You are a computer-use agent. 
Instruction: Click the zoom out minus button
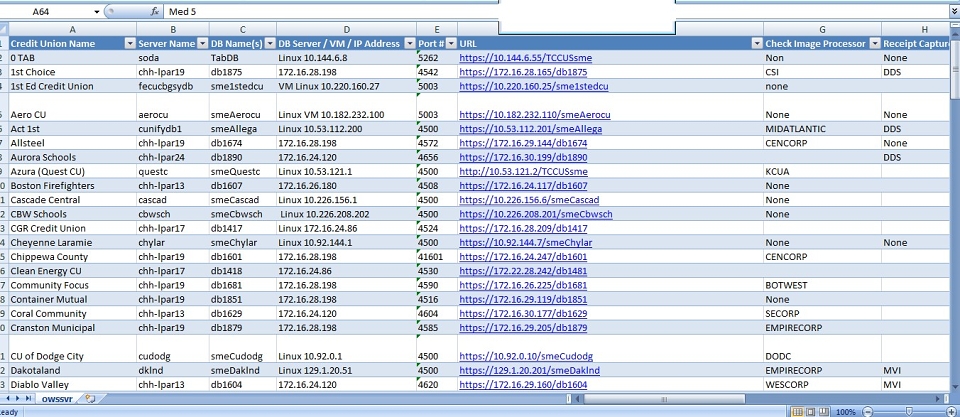tap(866, 411)
